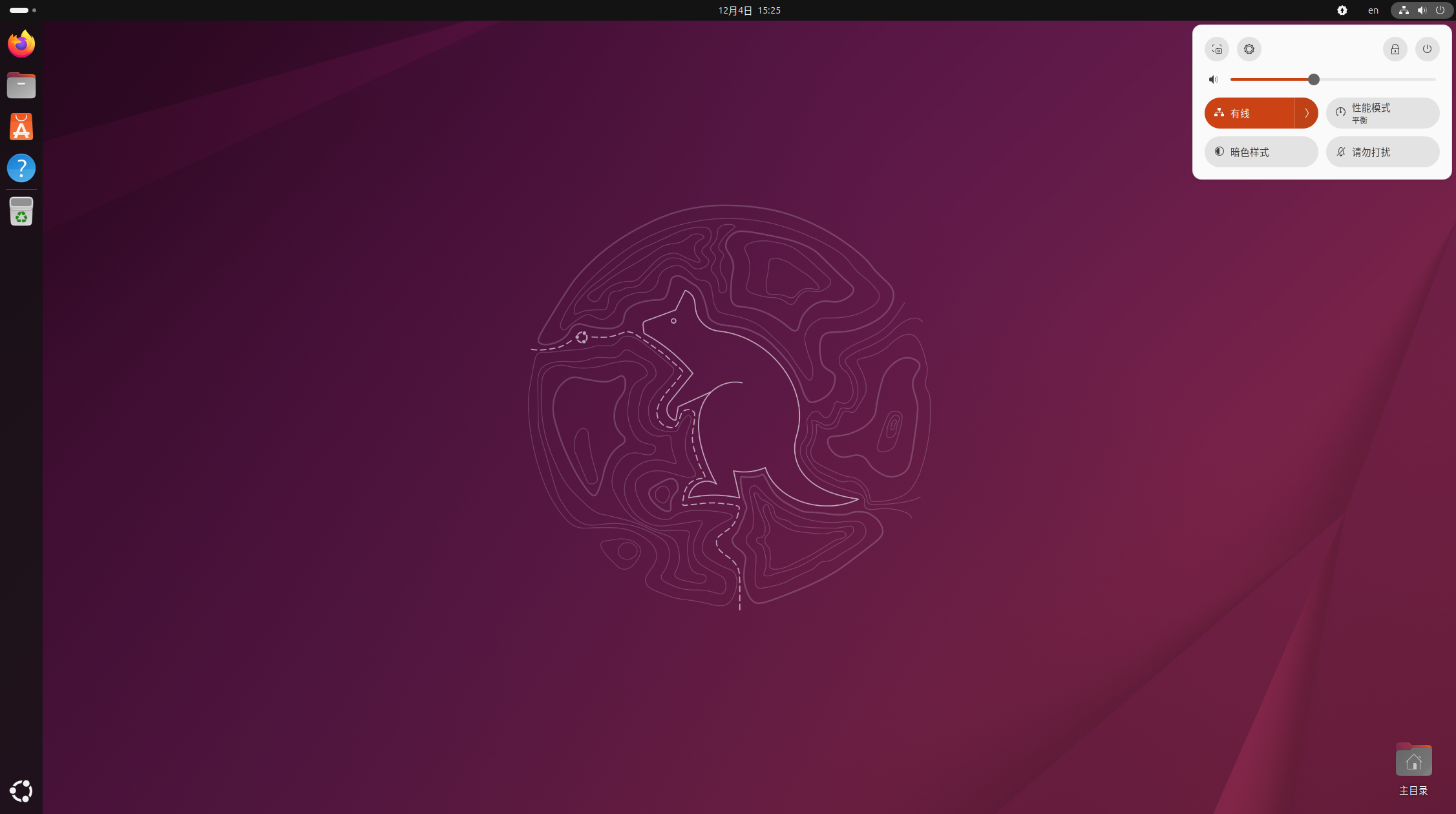Viewport: 1456px width, 814px height.
Task: Launch the Files manager in dock
Action: click(21, 85)
